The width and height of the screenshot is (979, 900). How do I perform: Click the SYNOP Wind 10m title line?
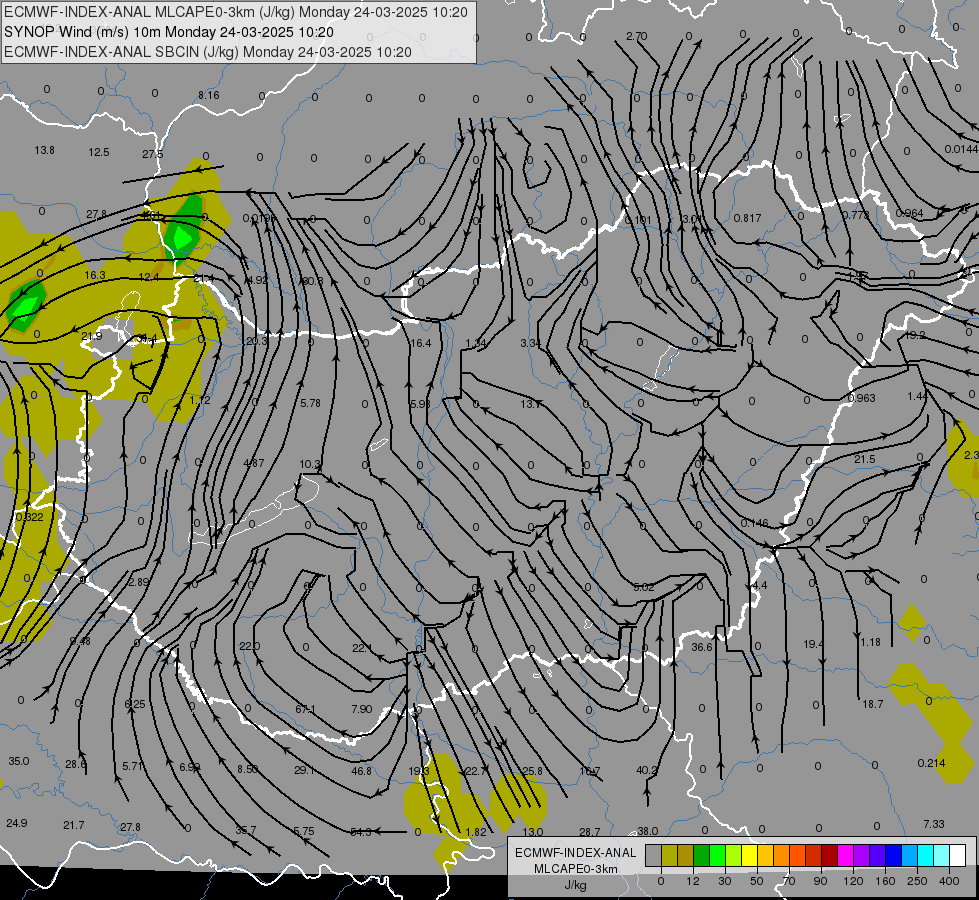pos(169,32)
